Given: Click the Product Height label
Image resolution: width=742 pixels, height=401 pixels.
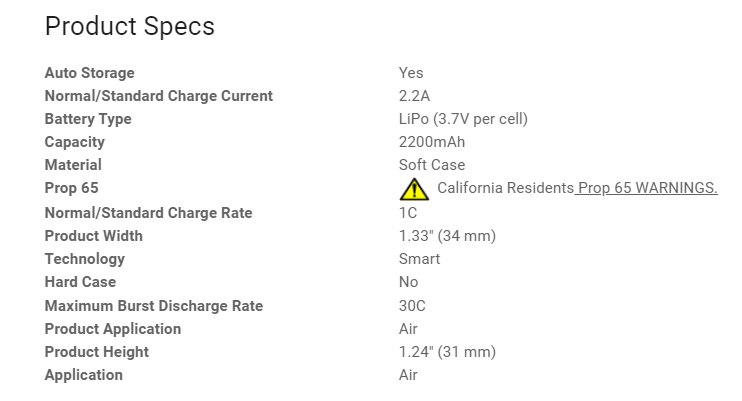Looking at the screenshot, I should point(97,352).
